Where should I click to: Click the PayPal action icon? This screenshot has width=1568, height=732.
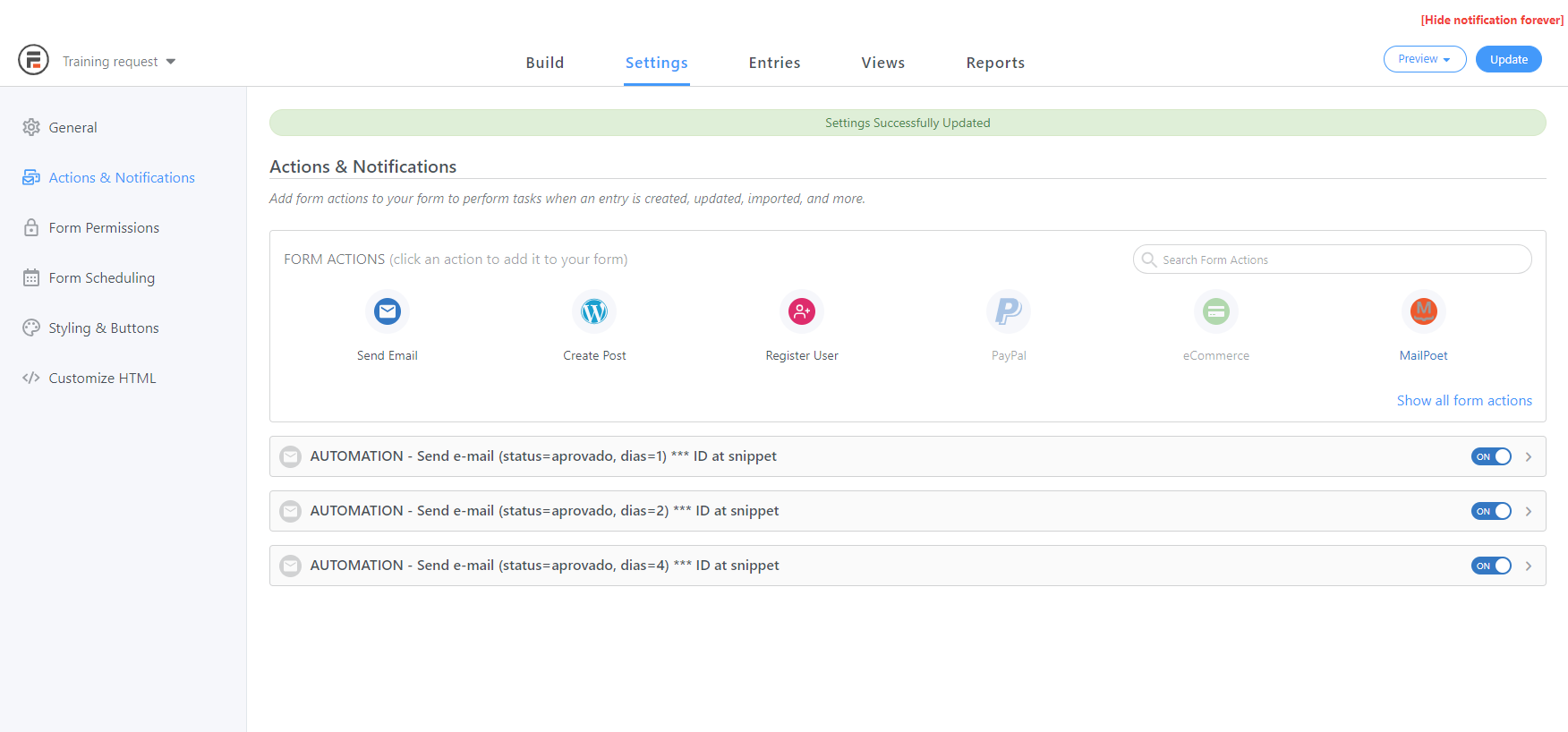point(1009,311)
